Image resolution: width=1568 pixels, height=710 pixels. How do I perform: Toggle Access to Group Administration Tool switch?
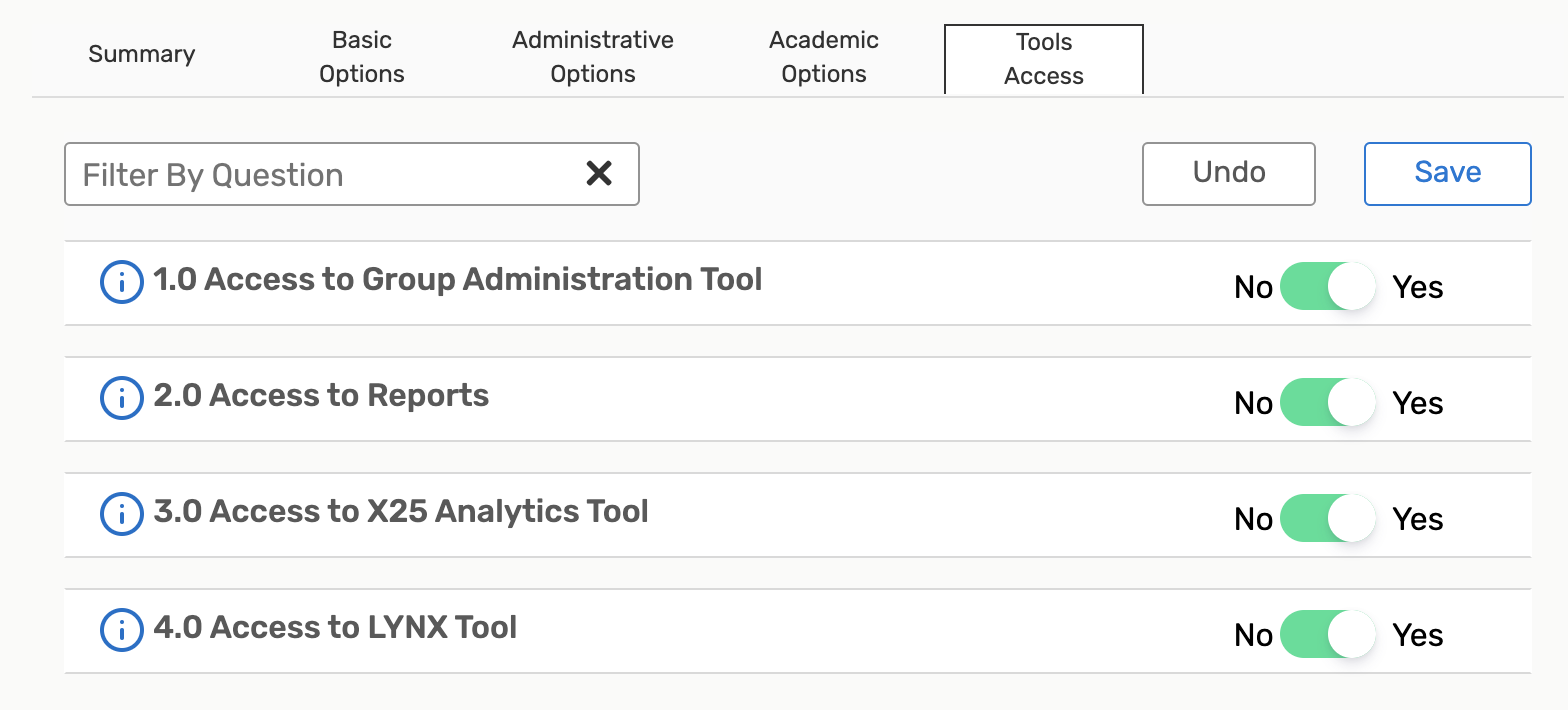click(1328, 286)
